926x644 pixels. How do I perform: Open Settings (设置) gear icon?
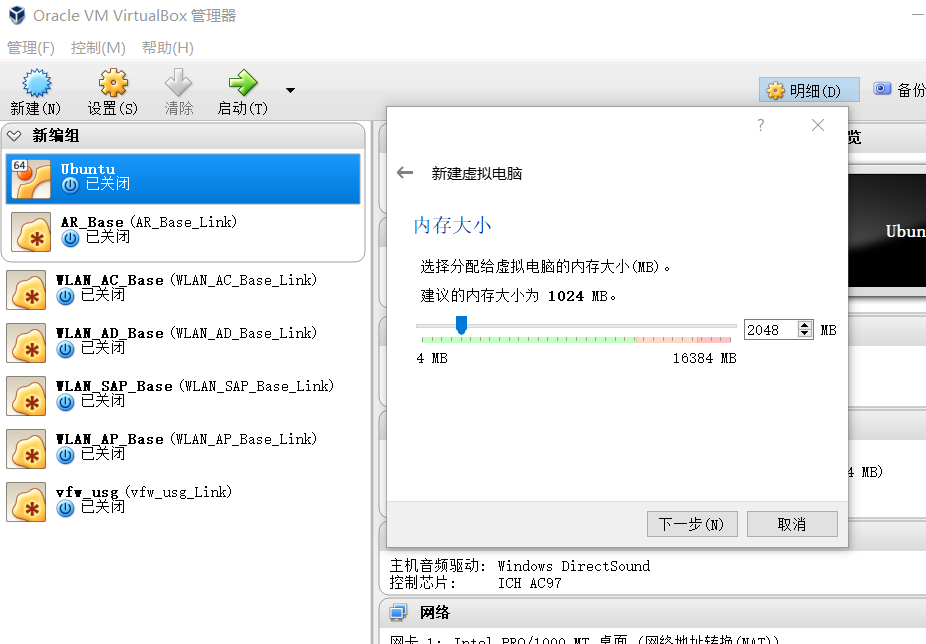[x=113, y=83]
